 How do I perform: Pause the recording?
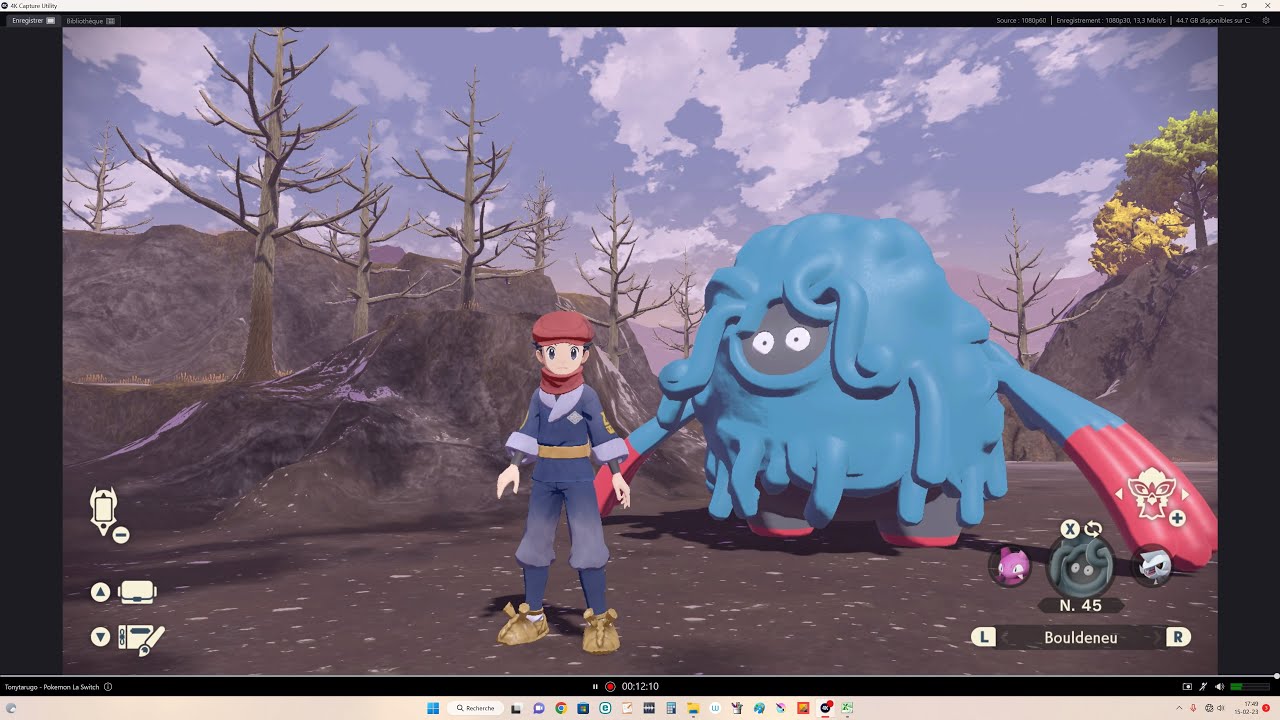(595, 687)
